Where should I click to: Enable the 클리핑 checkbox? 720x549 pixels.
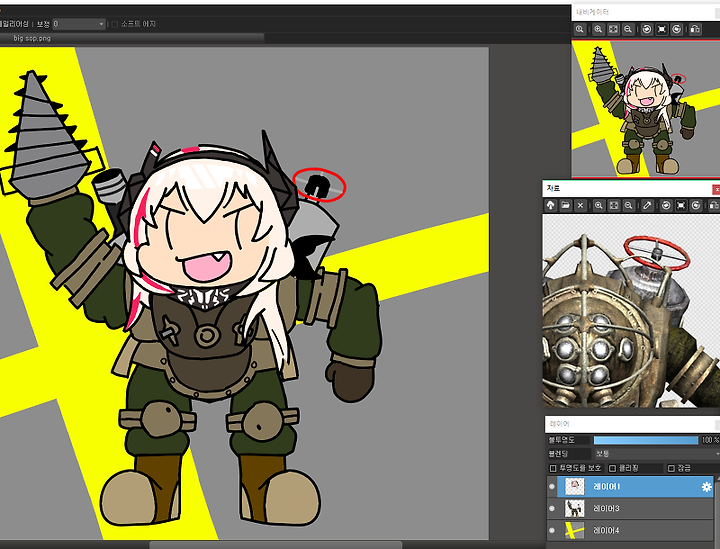pyautogui.click(x=612, y=468)
